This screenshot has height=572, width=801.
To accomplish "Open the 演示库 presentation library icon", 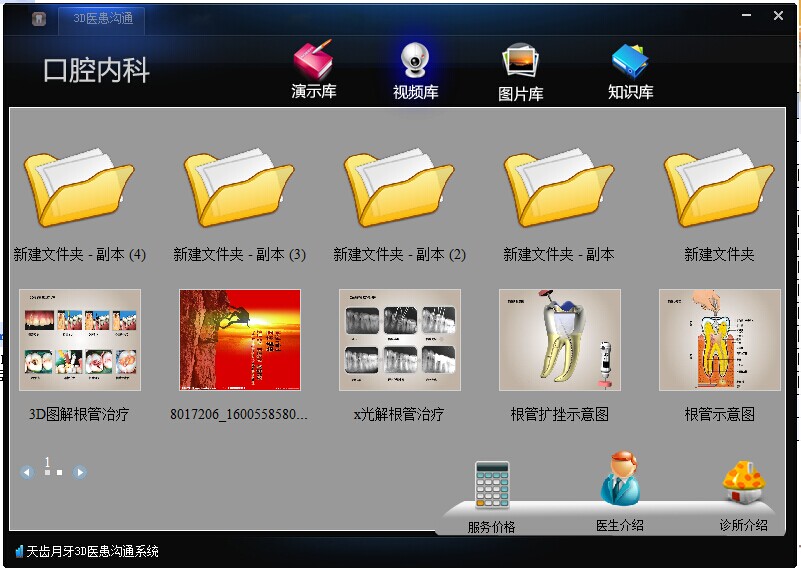I will (313, 62).
